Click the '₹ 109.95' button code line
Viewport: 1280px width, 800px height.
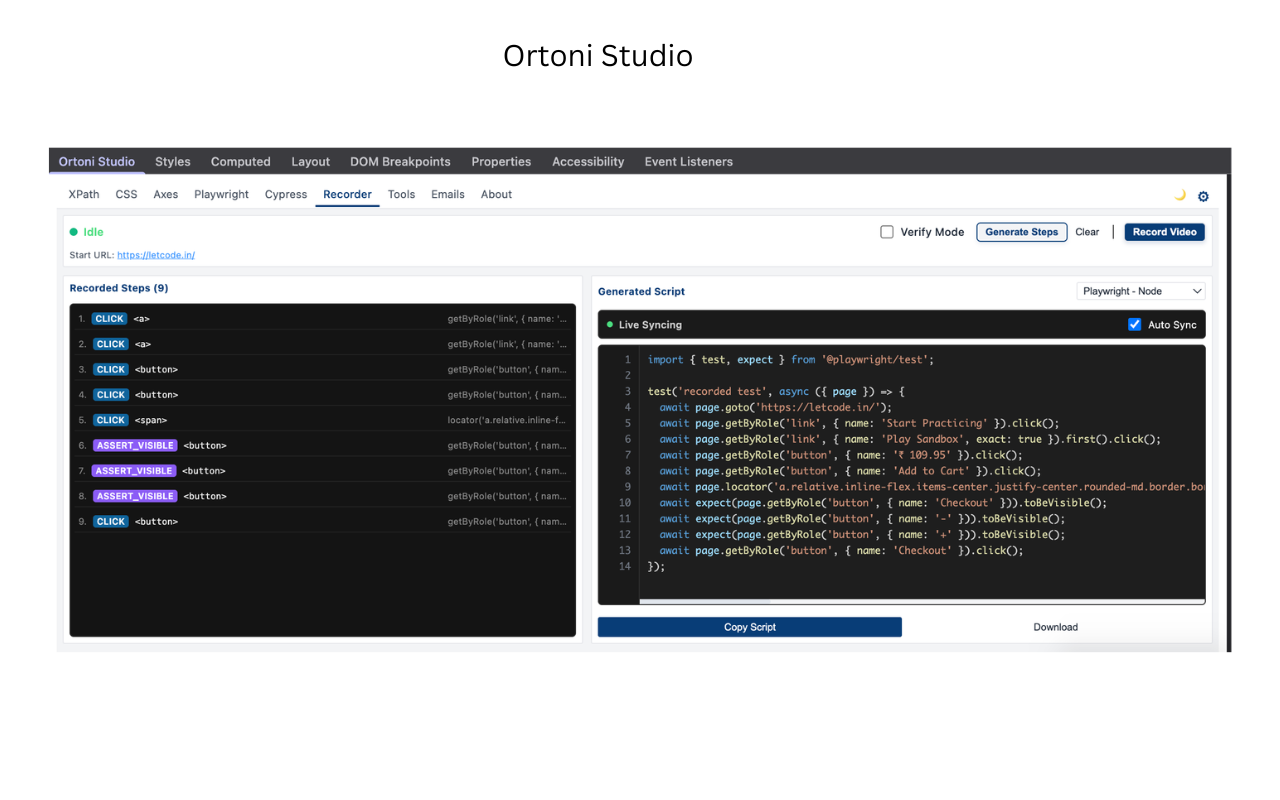coord(841,455)
